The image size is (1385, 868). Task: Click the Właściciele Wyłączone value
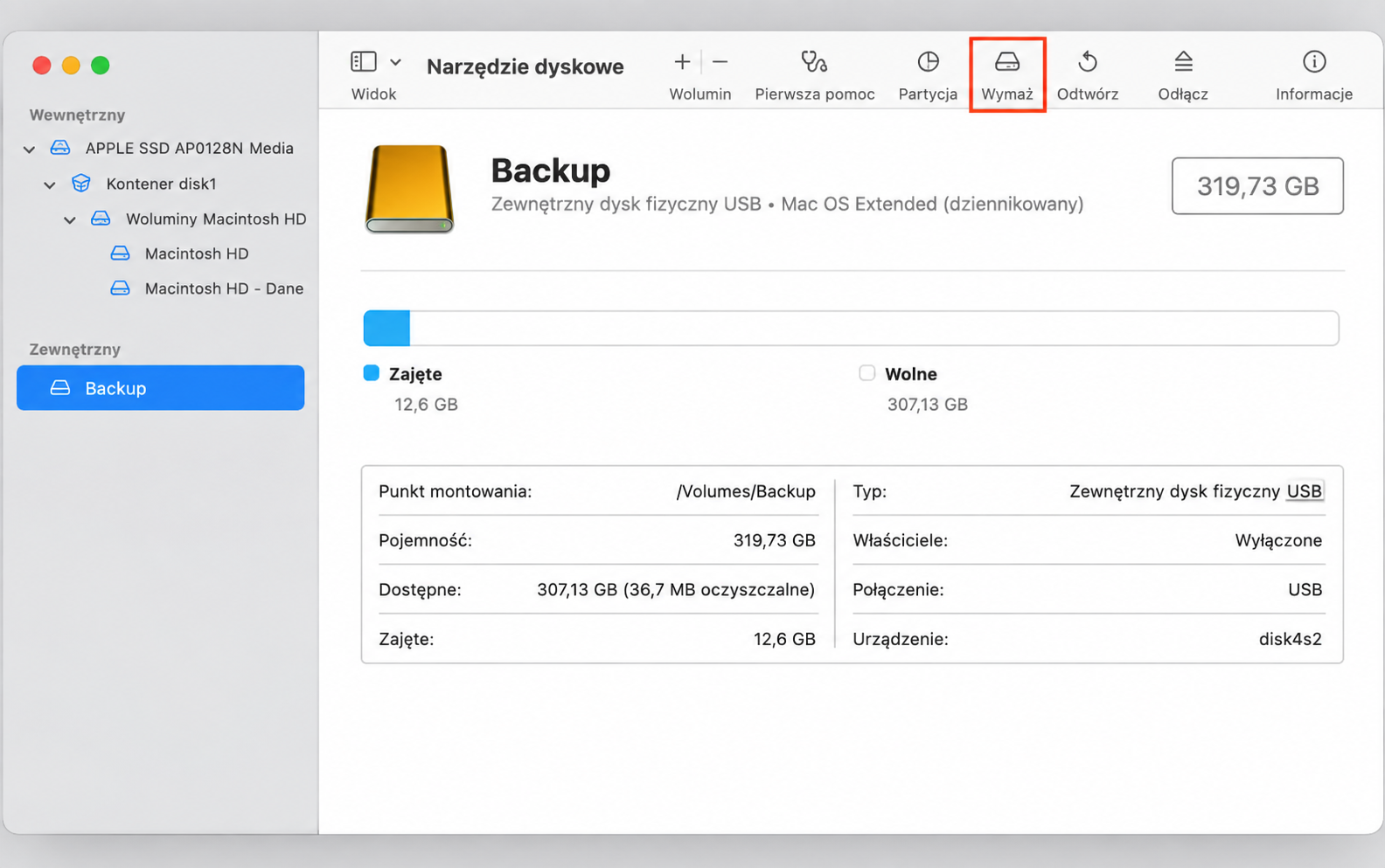[x=1278, y=540]
